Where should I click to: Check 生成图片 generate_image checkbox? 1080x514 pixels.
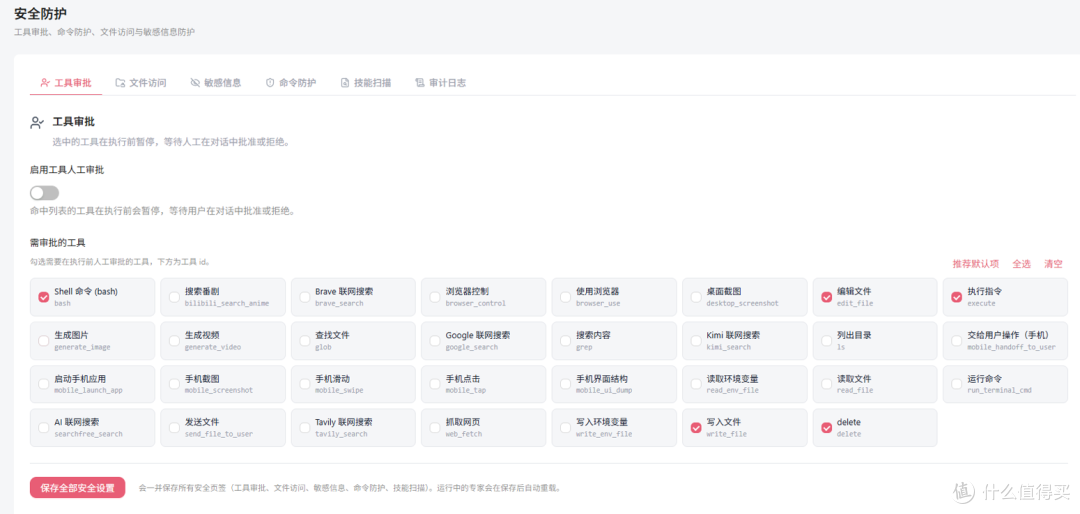click(43, 340)
